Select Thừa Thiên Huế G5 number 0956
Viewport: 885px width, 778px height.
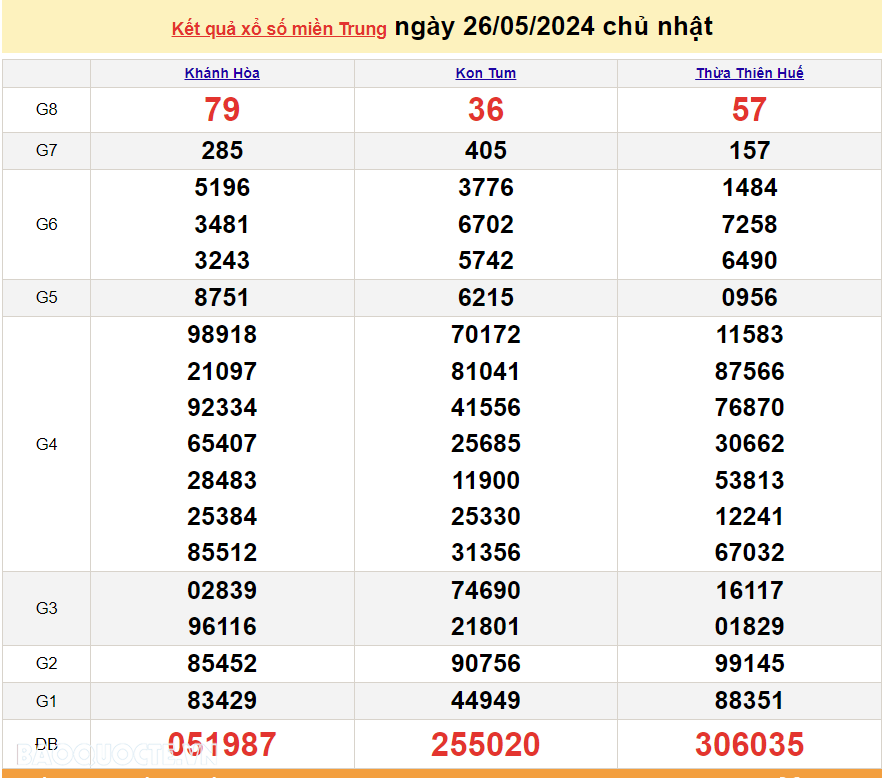(x=749, y=297)
